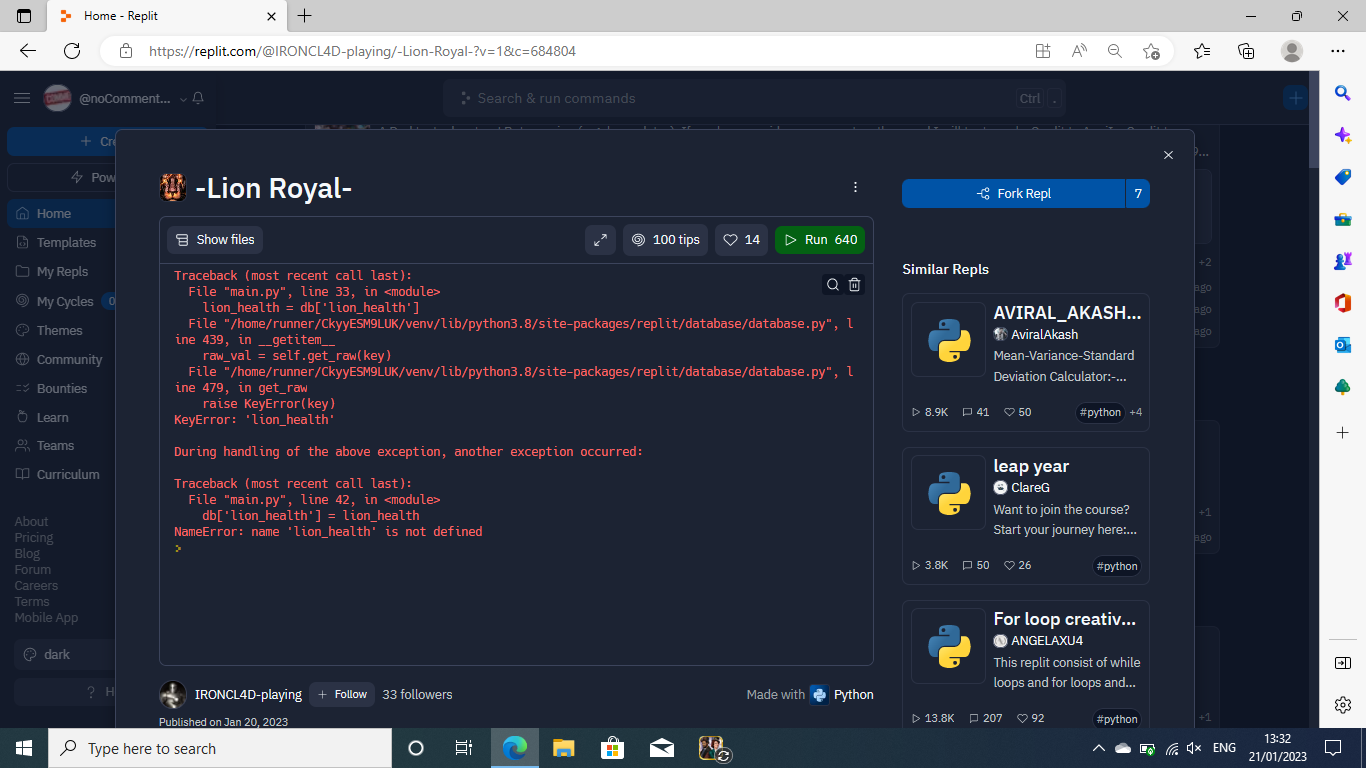Open Edge sidebar search icon
This screenshot has width=1366, height=768.
tap(1343, 93)
